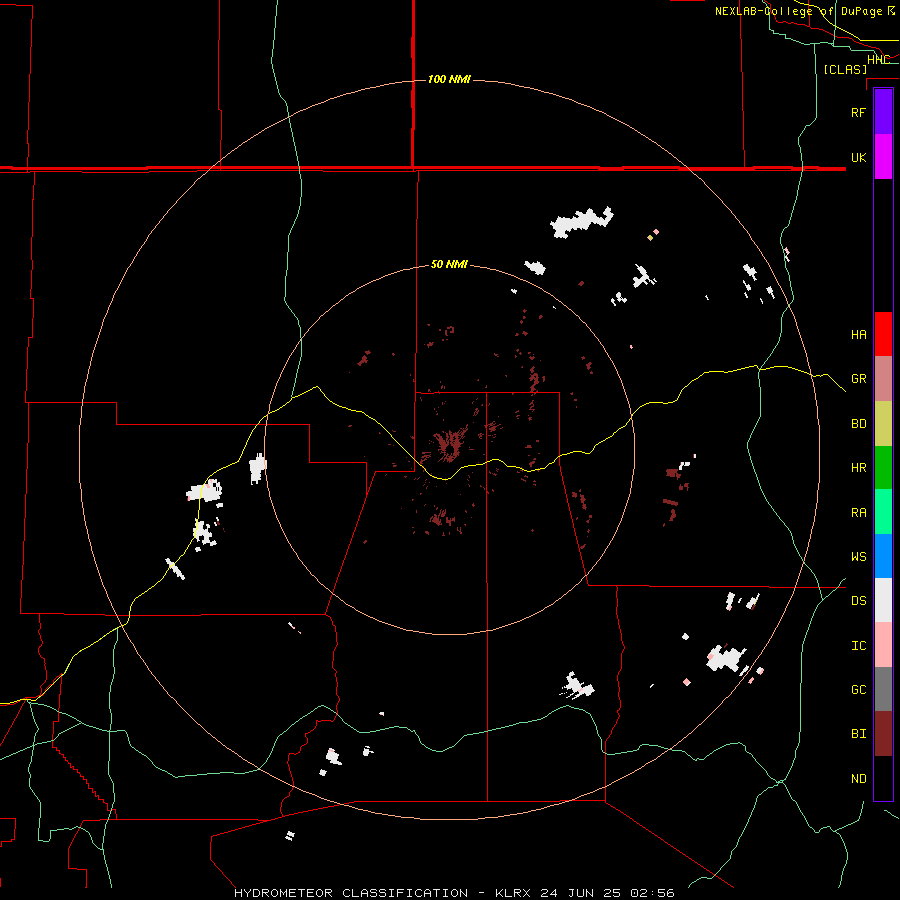Click the HA legend label
The height and width of the screenshot is (900, 900).
pos(858,335)
